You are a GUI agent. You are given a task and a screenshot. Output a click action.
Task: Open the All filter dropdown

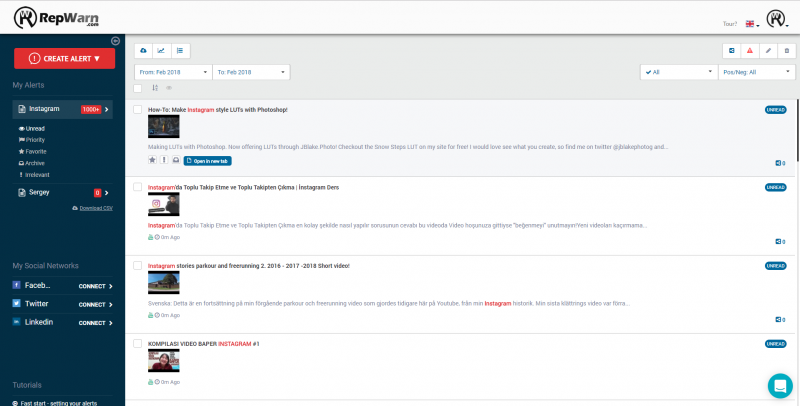pyautogui.click(x=679, y=72)
